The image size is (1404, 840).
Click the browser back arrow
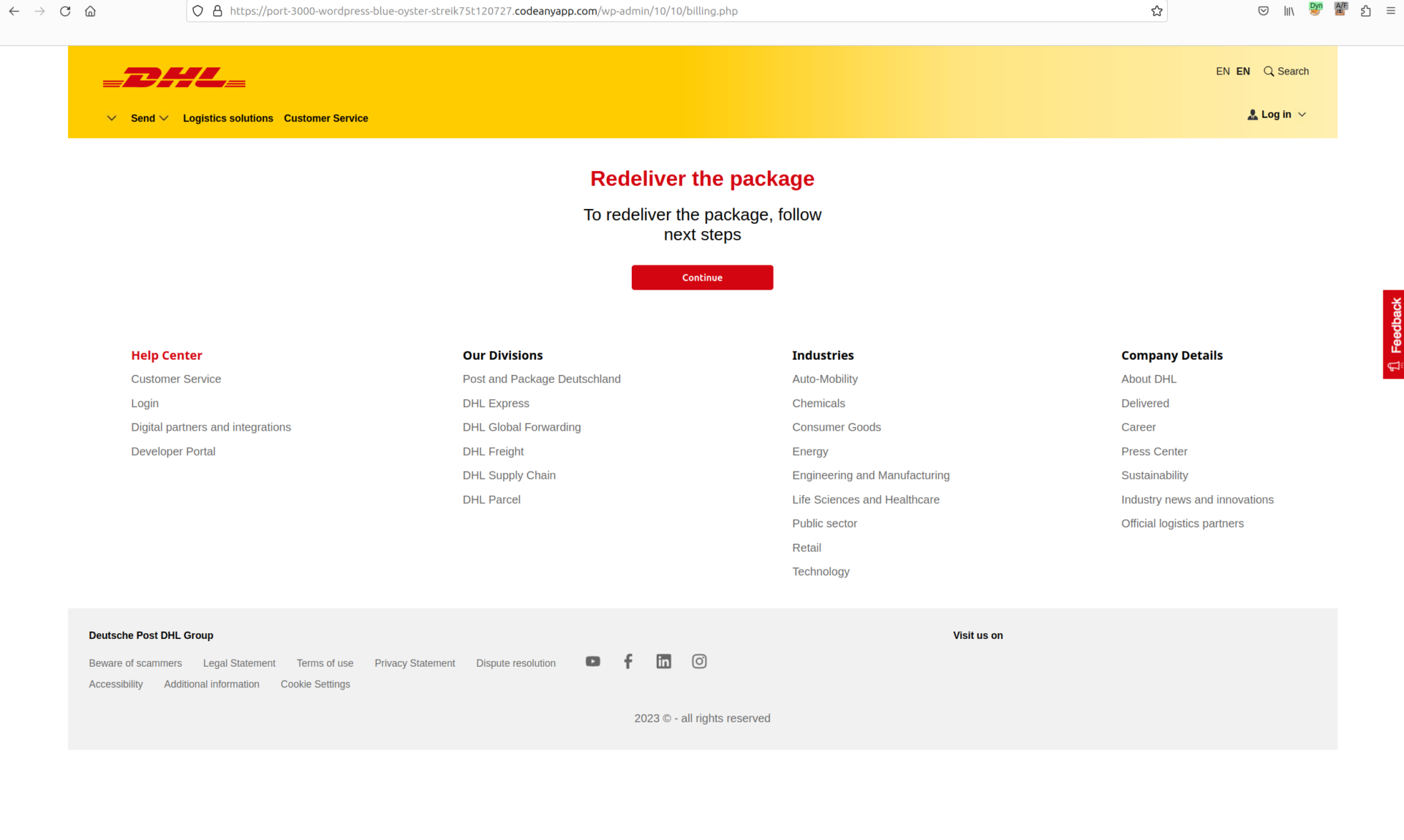[14, 11]
